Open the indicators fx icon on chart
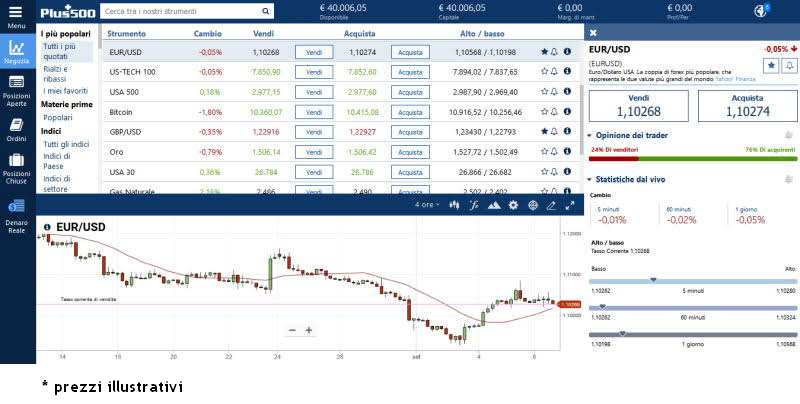The image size is (800, 404). (474, 205)
